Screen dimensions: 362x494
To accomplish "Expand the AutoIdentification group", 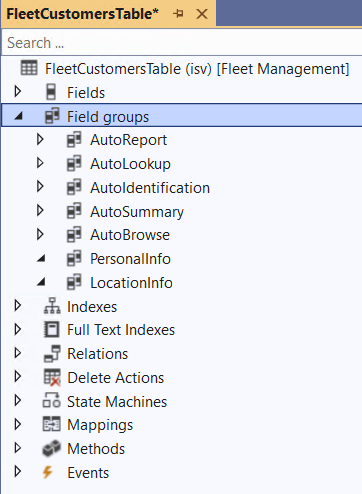I will point(40,187).
